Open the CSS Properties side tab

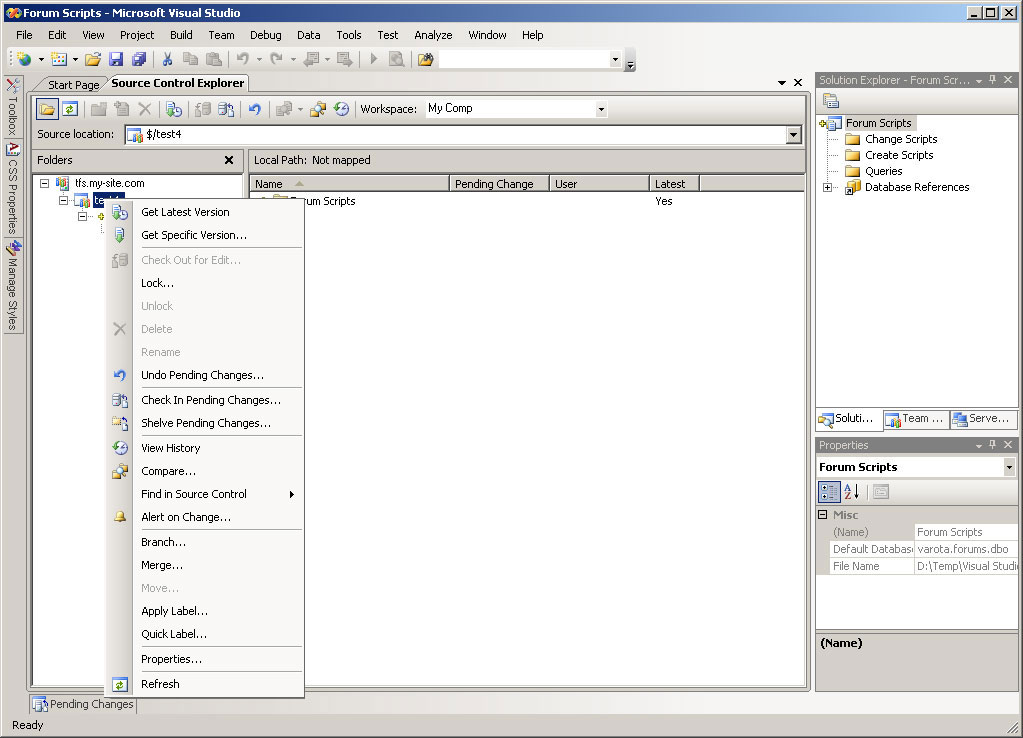[x=13, y=188]
